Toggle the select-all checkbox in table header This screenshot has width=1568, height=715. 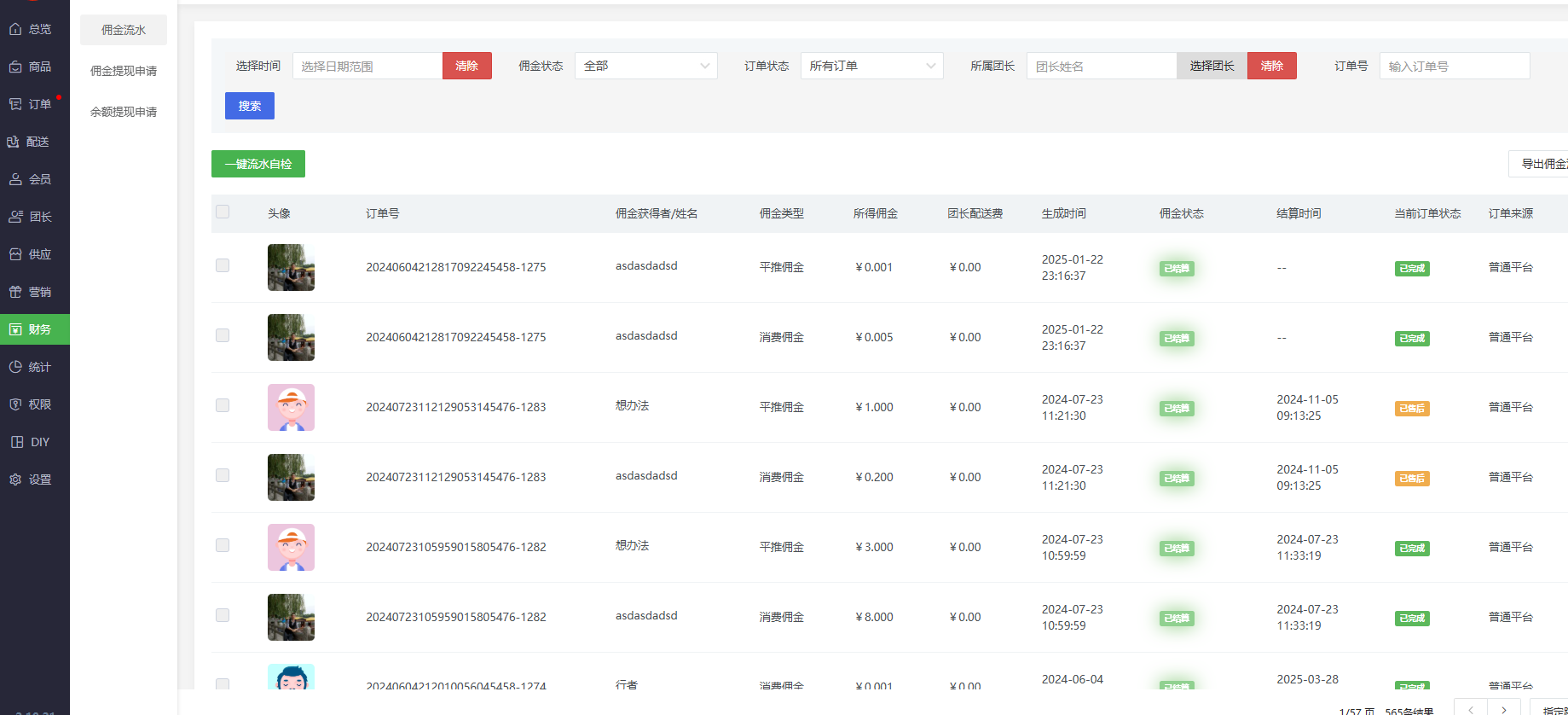223,212
